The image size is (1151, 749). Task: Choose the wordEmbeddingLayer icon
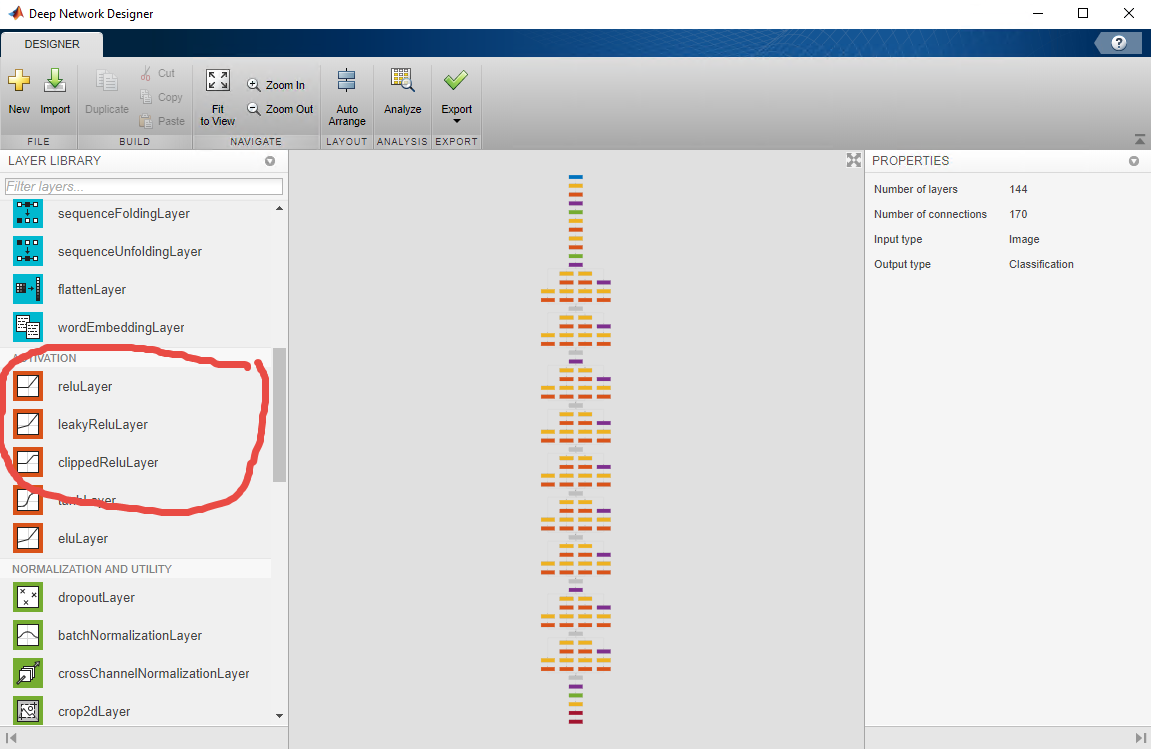(28, 327)
